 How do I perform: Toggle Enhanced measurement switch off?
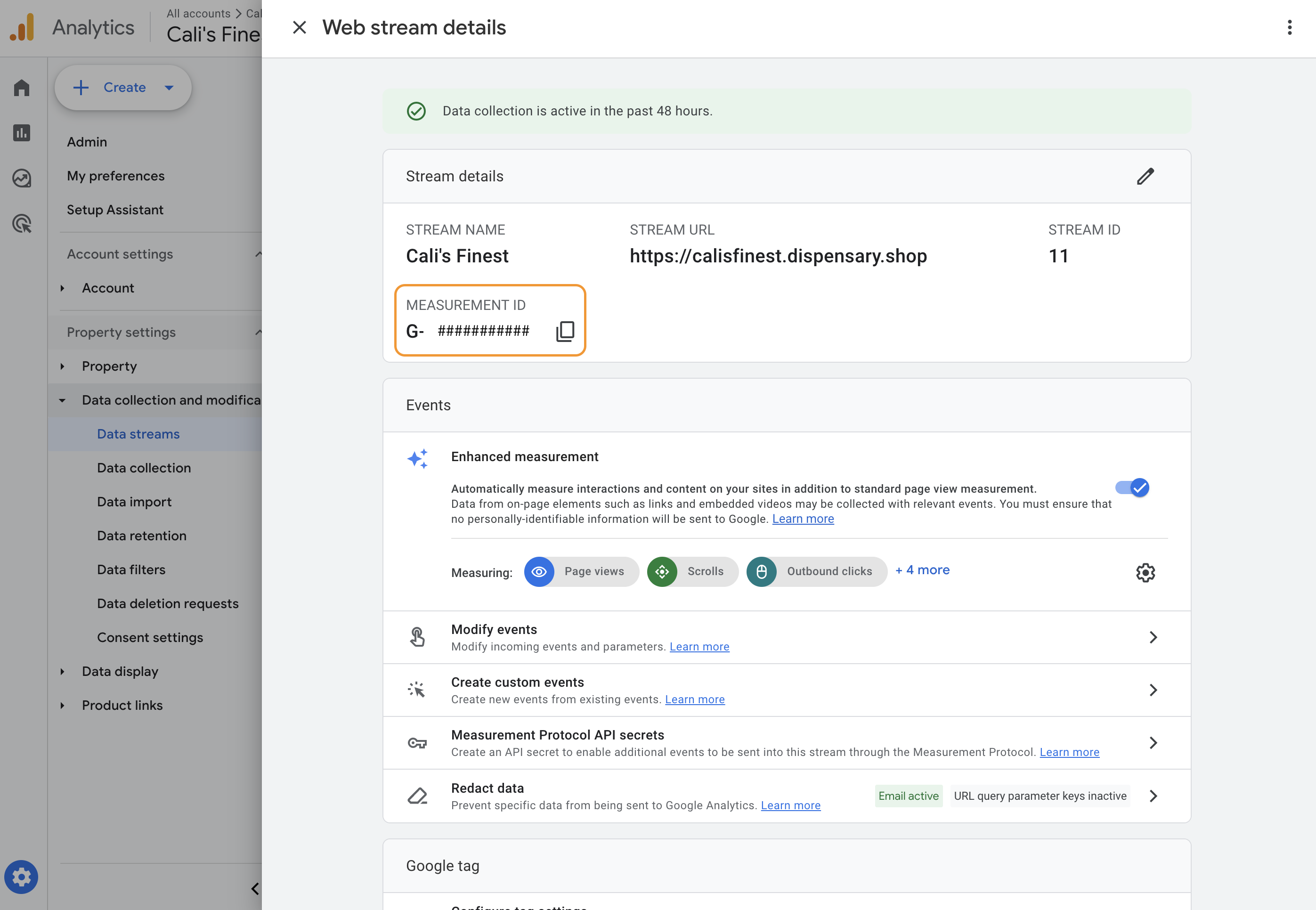pos(1132,487)
